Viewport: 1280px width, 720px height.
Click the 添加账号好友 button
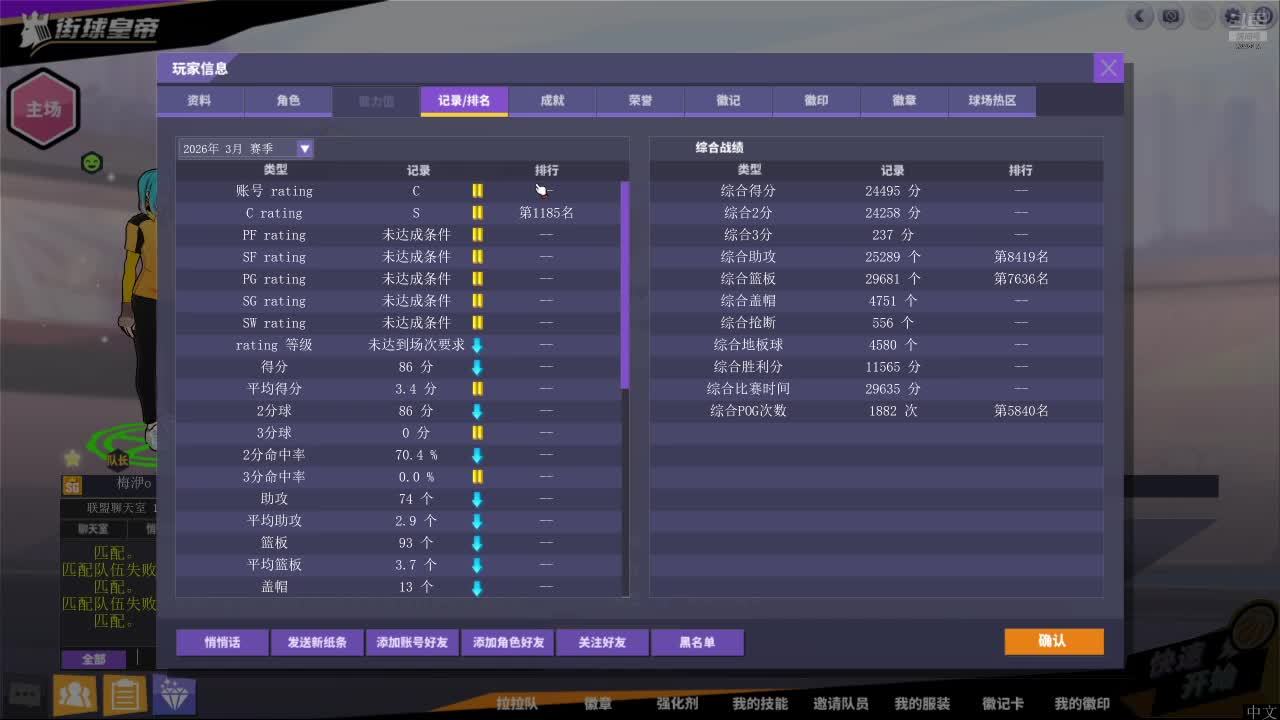412,642
